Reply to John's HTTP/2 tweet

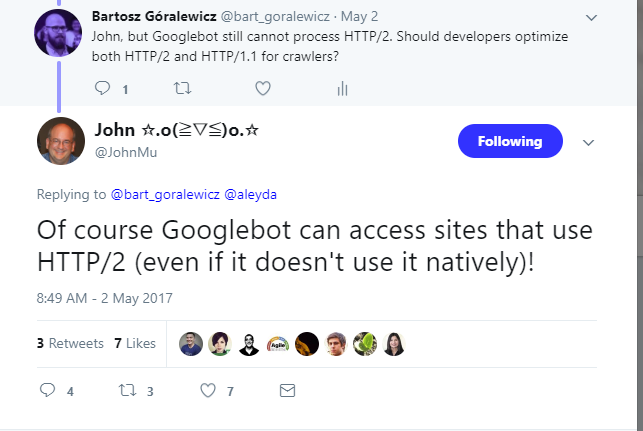tap(44, 390)
